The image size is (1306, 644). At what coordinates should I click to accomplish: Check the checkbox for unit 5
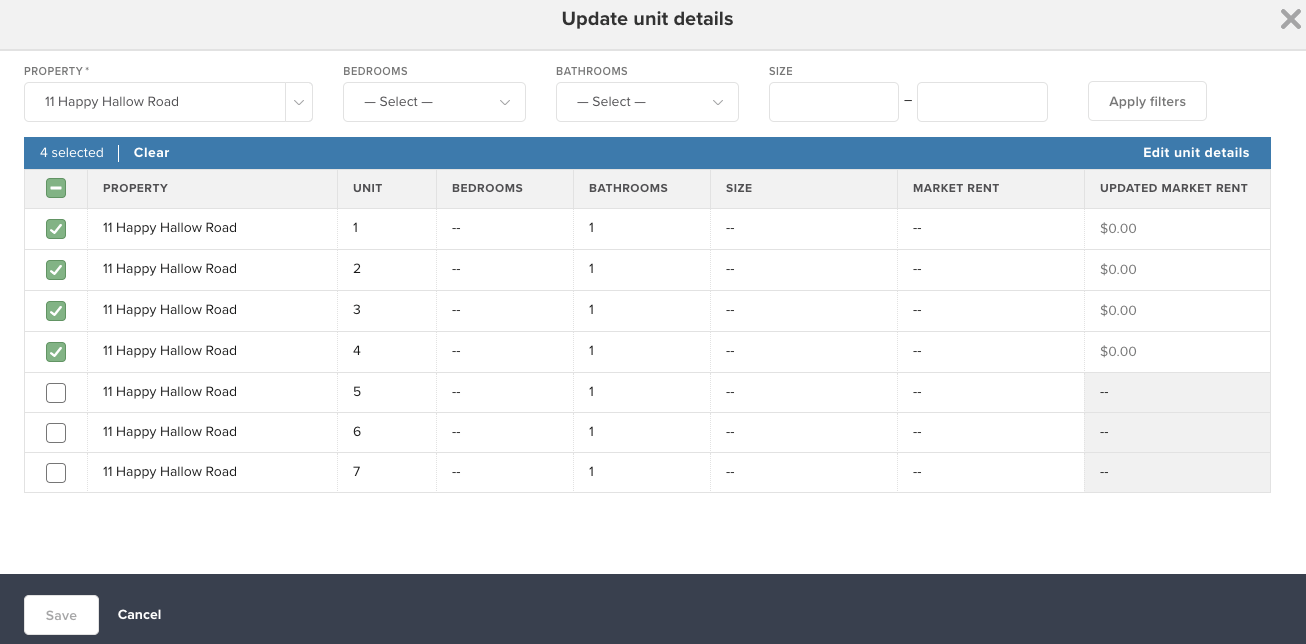click(56, 391)
